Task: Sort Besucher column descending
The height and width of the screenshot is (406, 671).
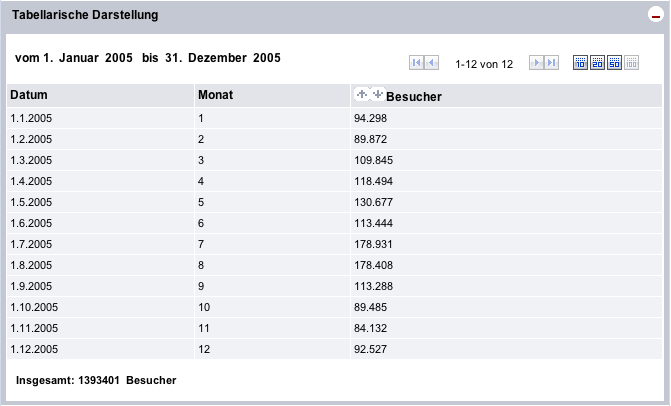Action: pyautogui.click(x=377, y=94)
